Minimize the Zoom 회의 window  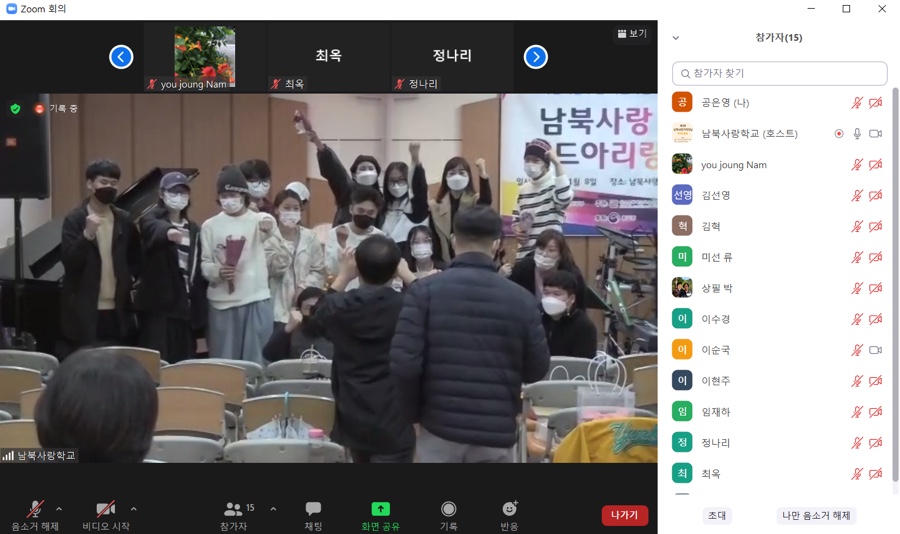click(811, 9)
